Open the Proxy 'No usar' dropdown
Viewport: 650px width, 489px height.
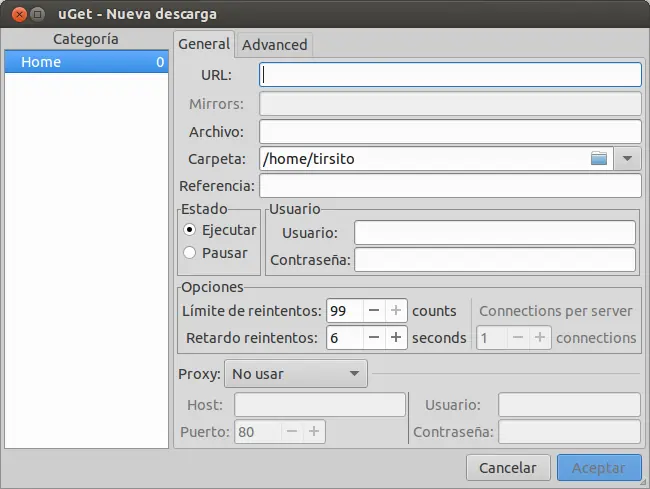[x=296, y=374]
